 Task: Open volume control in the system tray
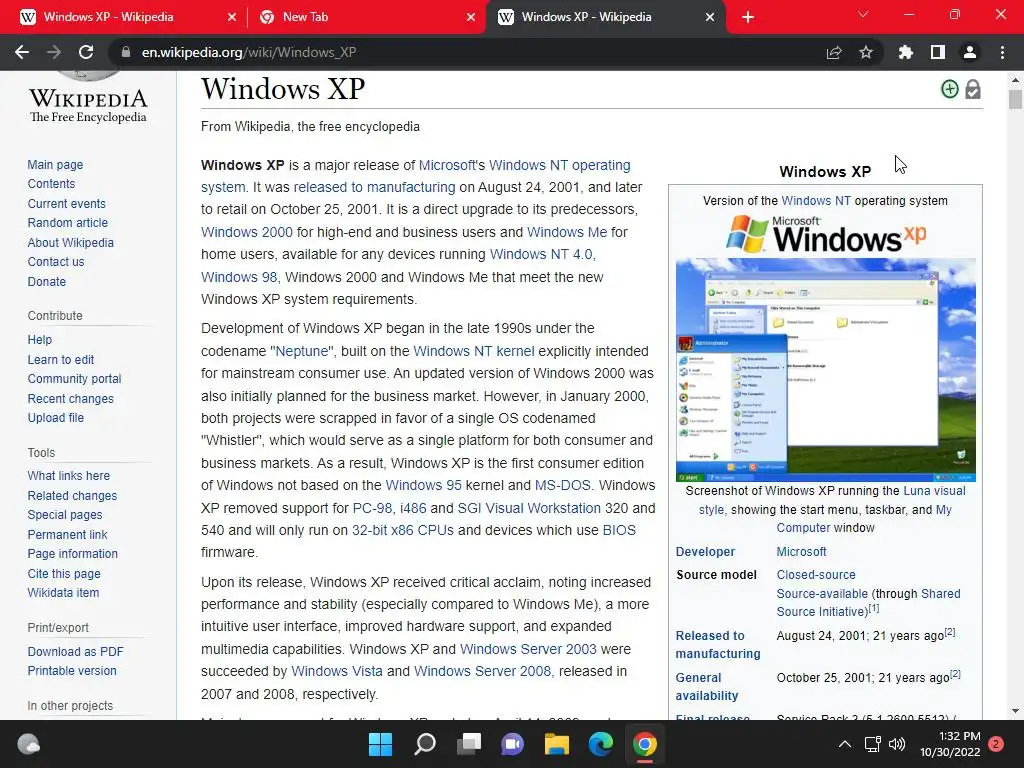click(x=897, y=744)
